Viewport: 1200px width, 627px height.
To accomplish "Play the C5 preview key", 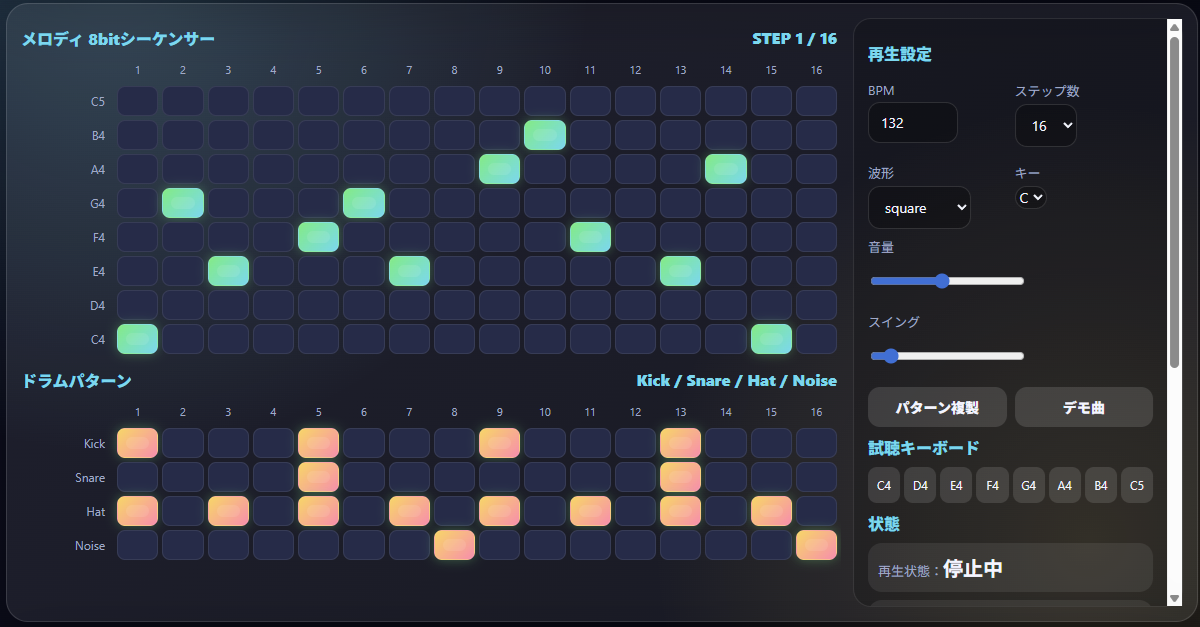I will (1137, 485).
